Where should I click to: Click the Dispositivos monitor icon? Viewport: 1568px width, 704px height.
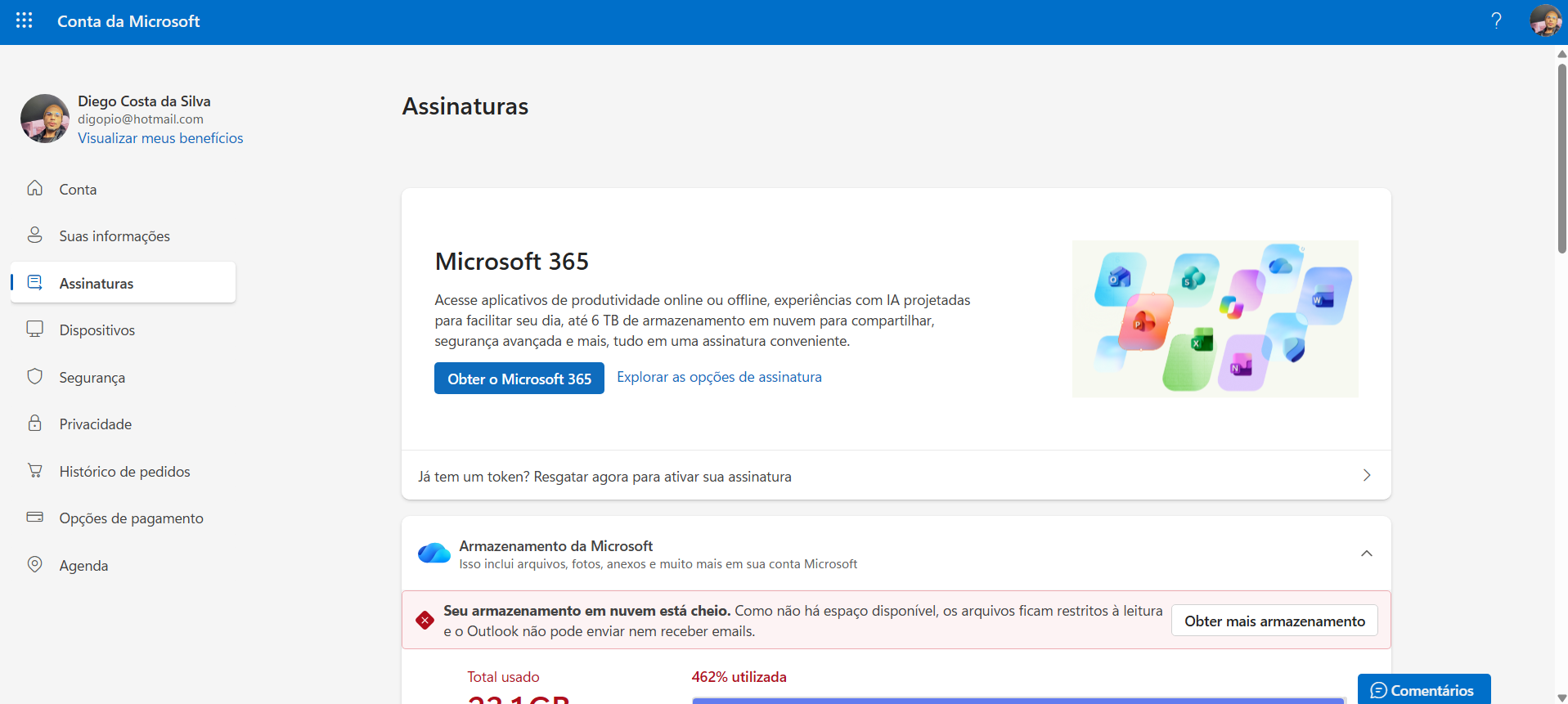click(34, 330)
